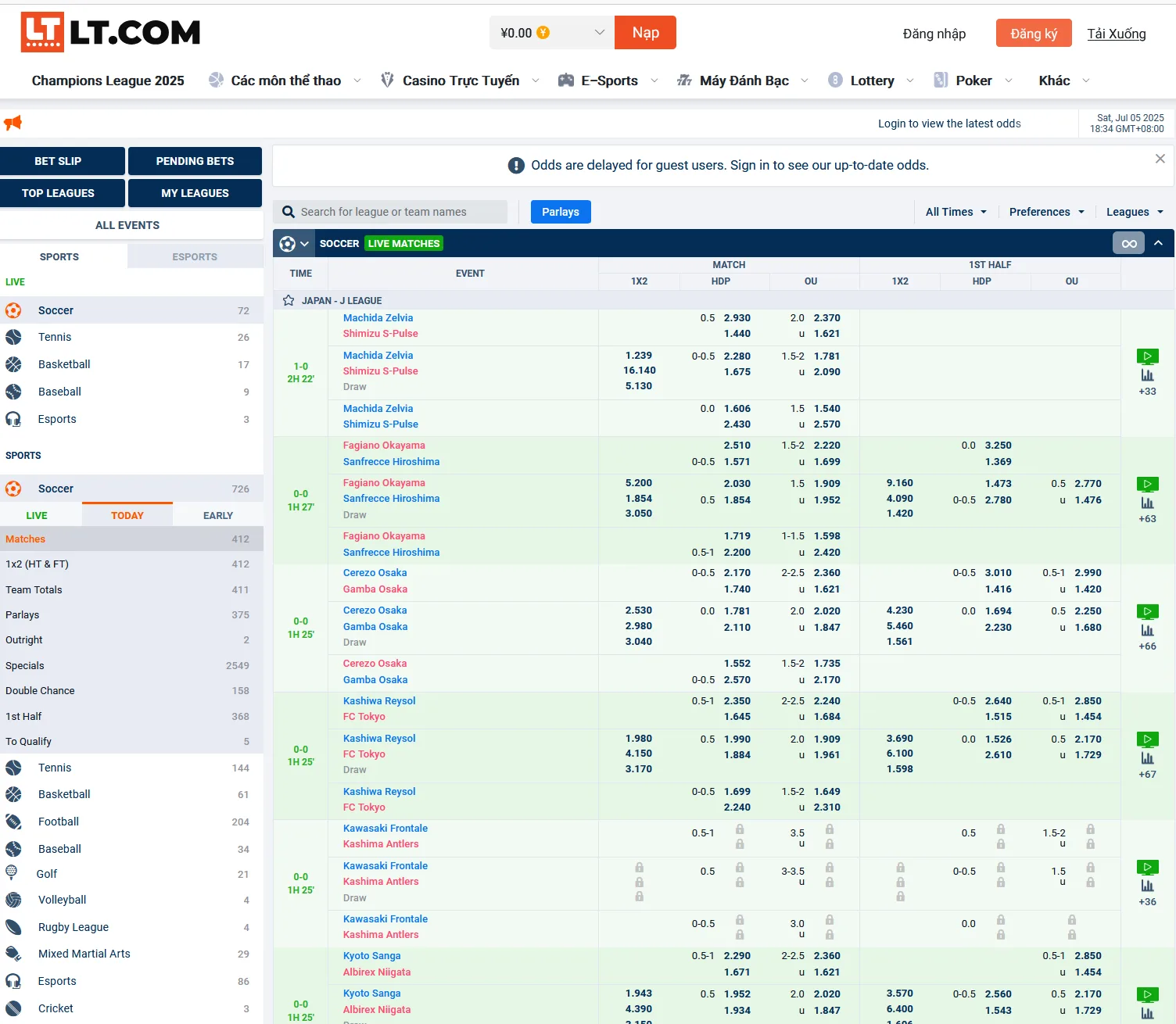
Task: Click the megaphone announcement icon
Action: tap(13, 123)
